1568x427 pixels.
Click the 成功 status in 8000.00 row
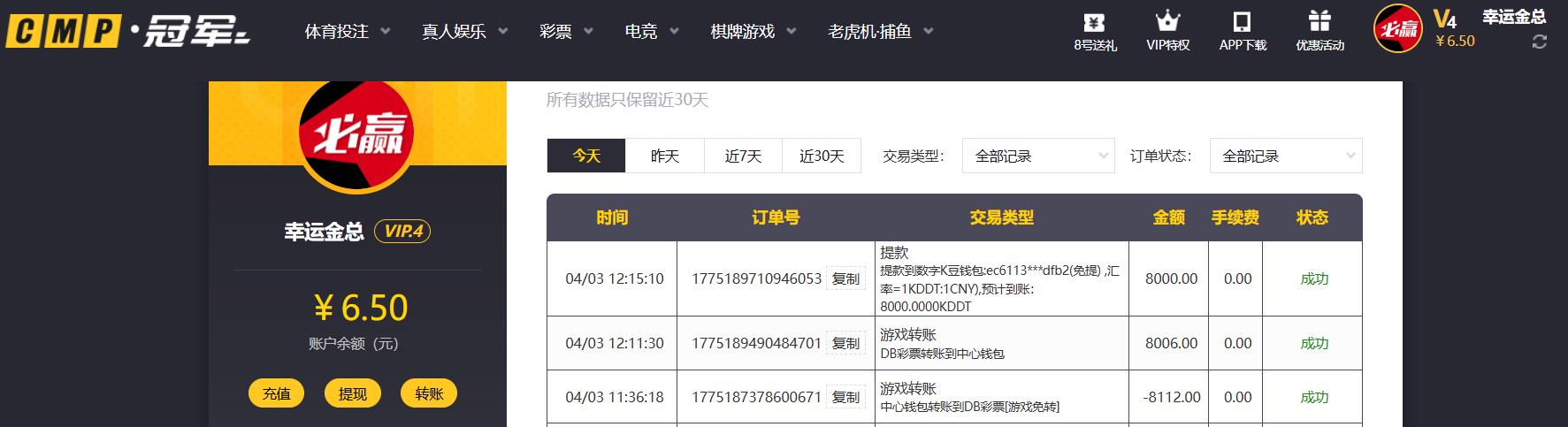click(1314, 278)
